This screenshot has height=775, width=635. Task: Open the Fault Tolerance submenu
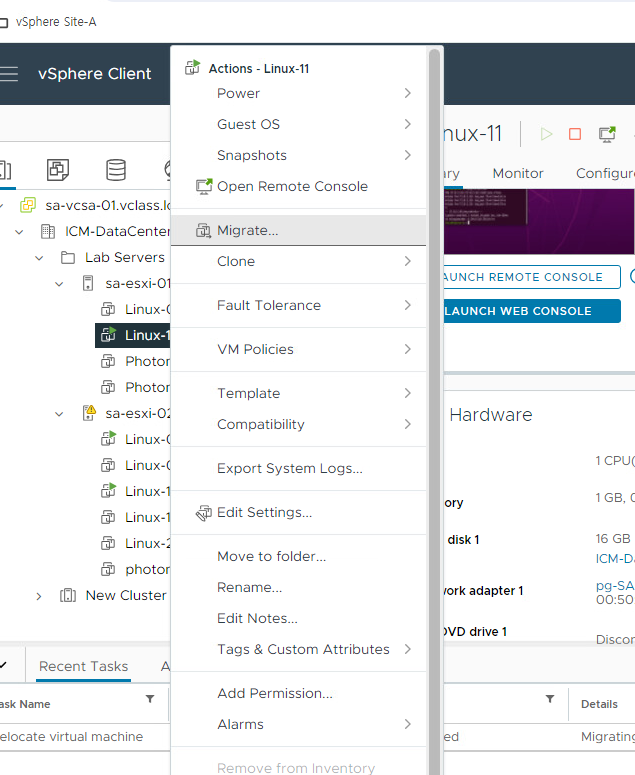coord(298,305)
